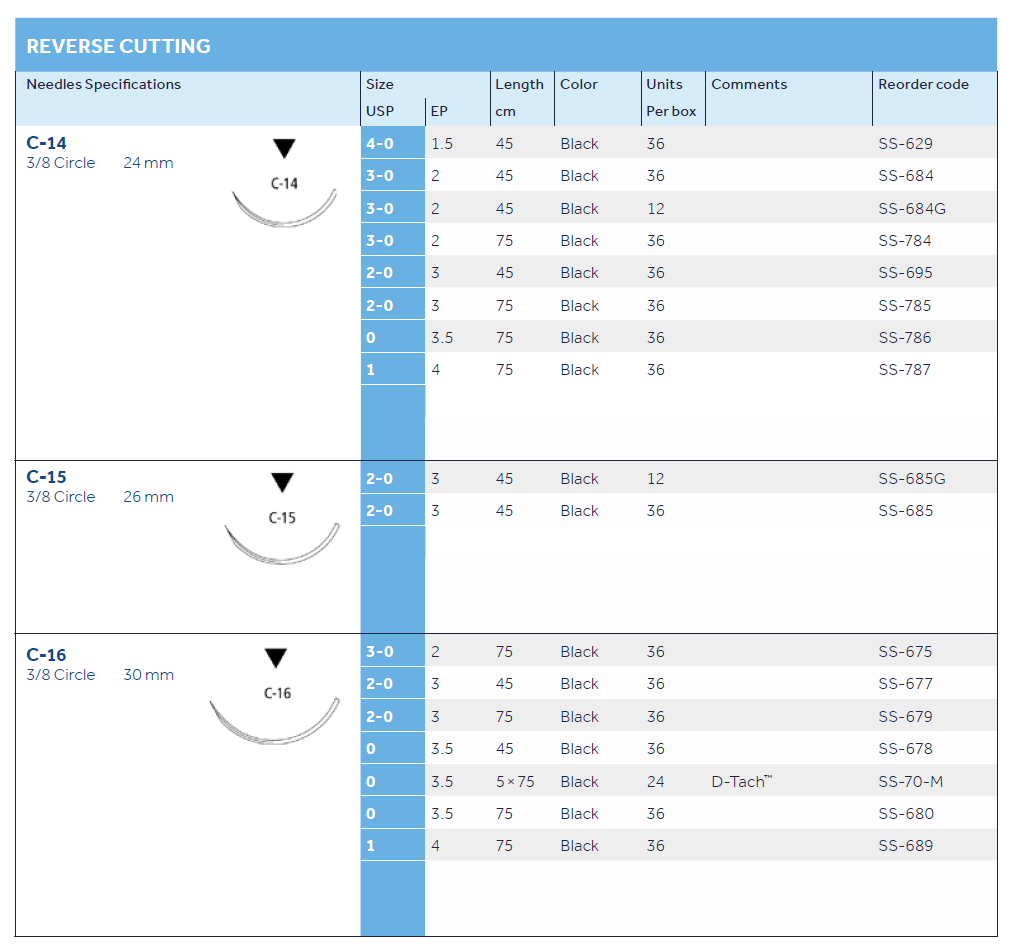Click the D-Tach comment text
This screenshot has width=1011, height=948.
click(x=740, y=782)
